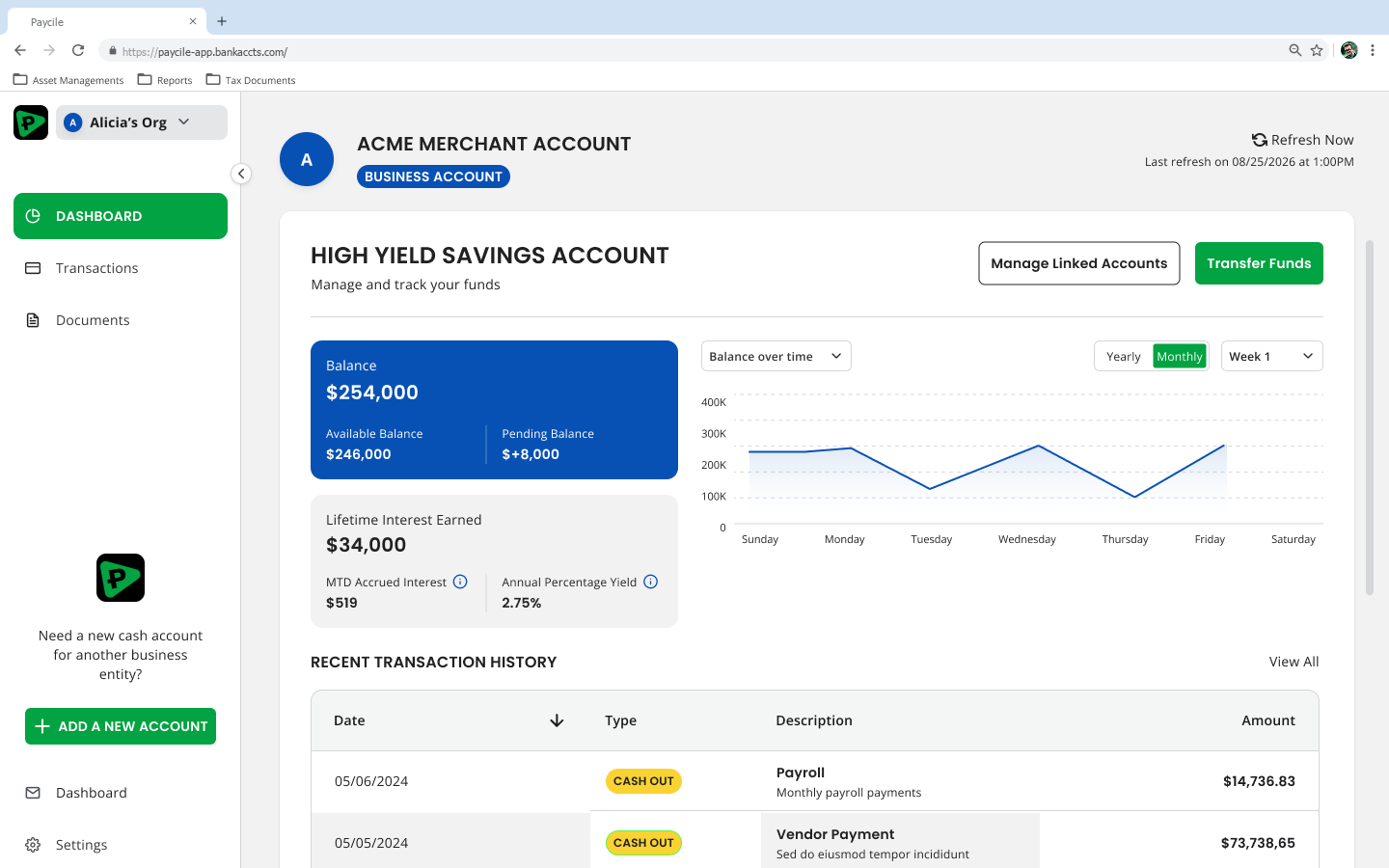Viewport: 1389px width, 868px height.
Task: Sort transactions by the Date arrow
Action: click(x=557, y=720)
